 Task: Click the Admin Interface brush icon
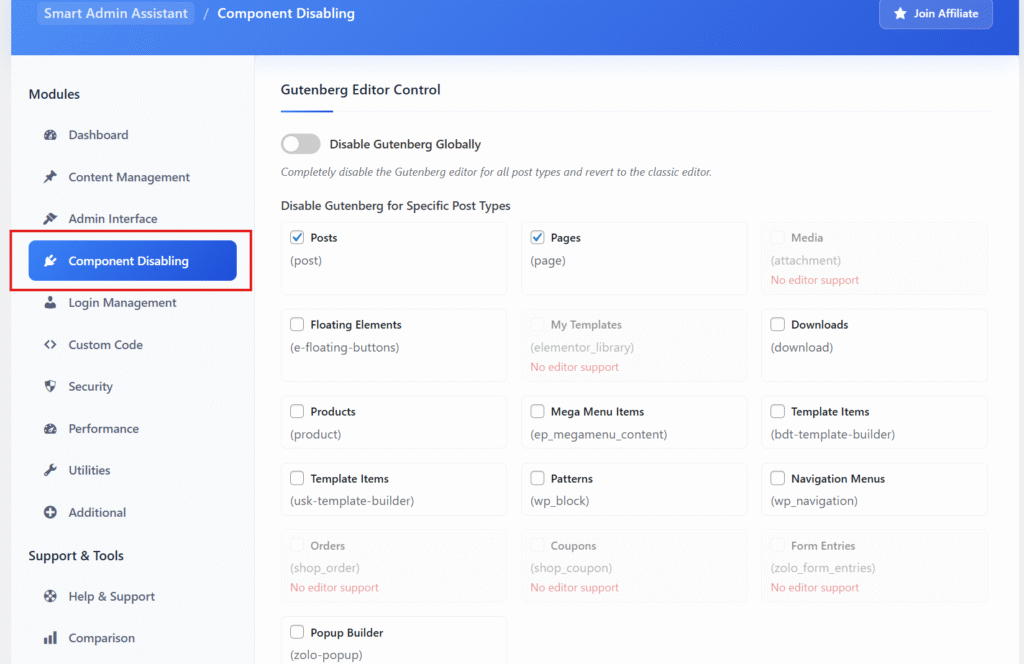point(50,219)
